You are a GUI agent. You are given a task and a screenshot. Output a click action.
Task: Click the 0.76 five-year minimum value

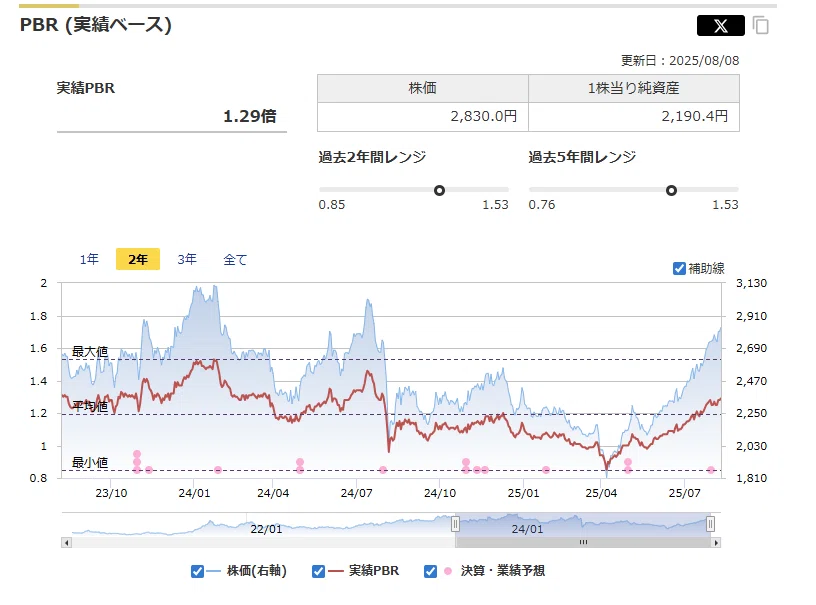(x=542, y=205)
